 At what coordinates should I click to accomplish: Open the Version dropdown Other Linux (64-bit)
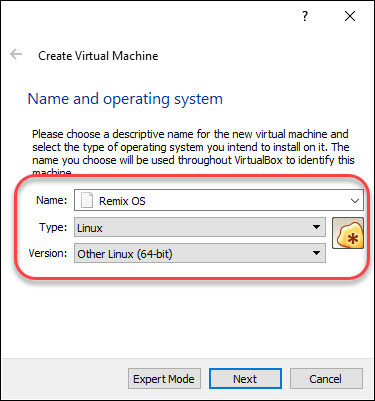click(200, 253)
